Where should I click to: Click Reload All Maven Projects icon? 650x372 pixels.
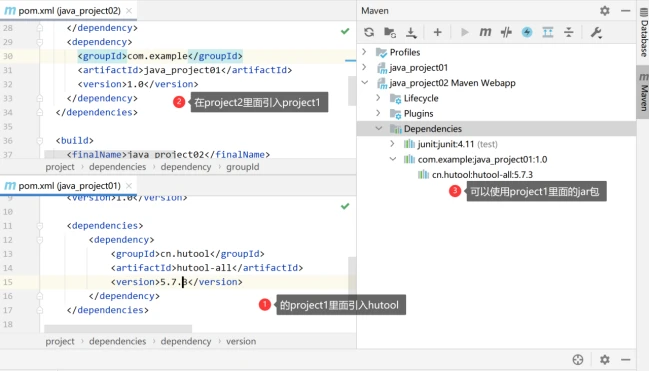click(x=369, y=32)
